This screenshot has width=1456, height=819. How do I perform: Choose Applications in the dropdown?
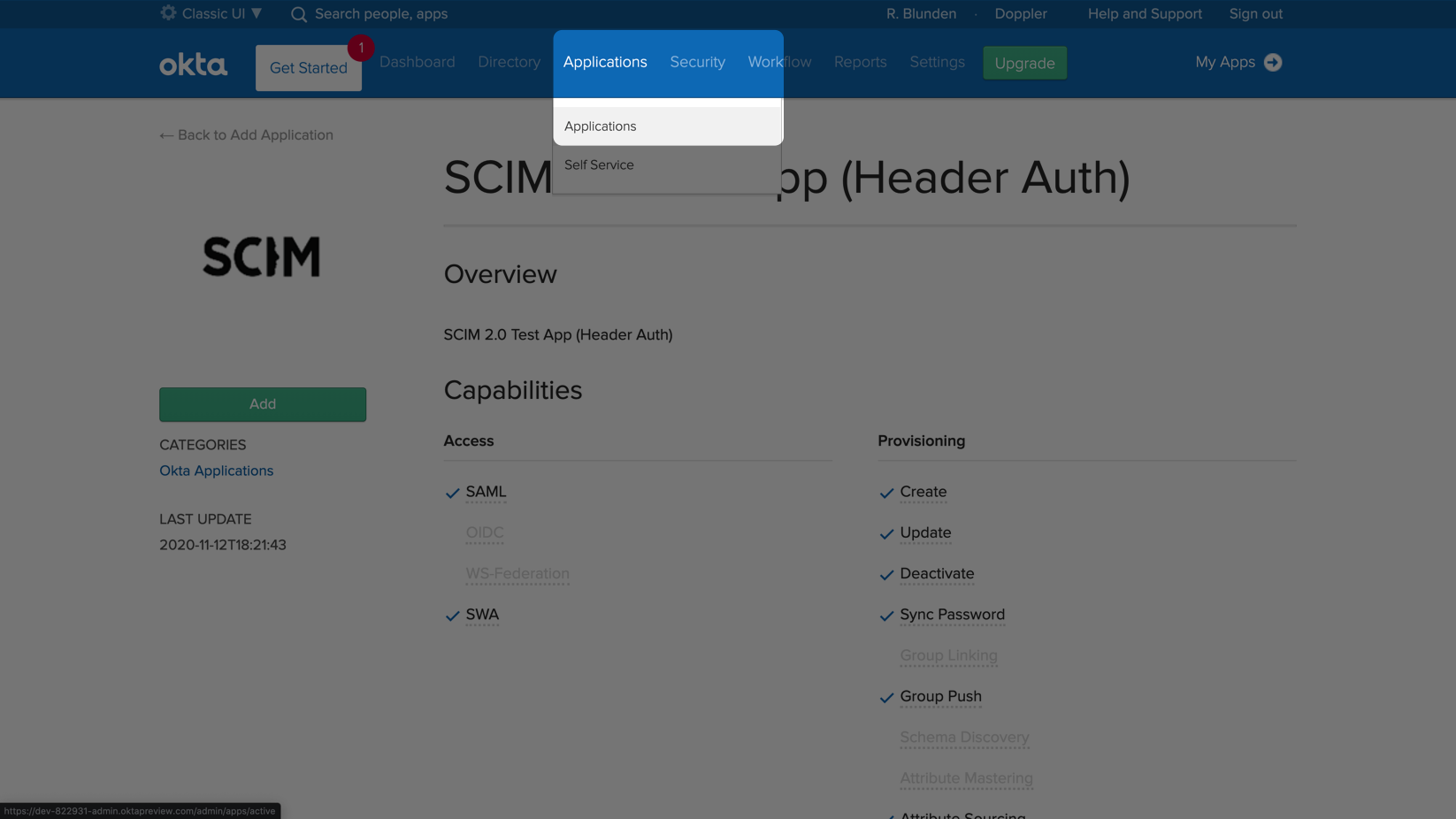click(x=668, y=126)
